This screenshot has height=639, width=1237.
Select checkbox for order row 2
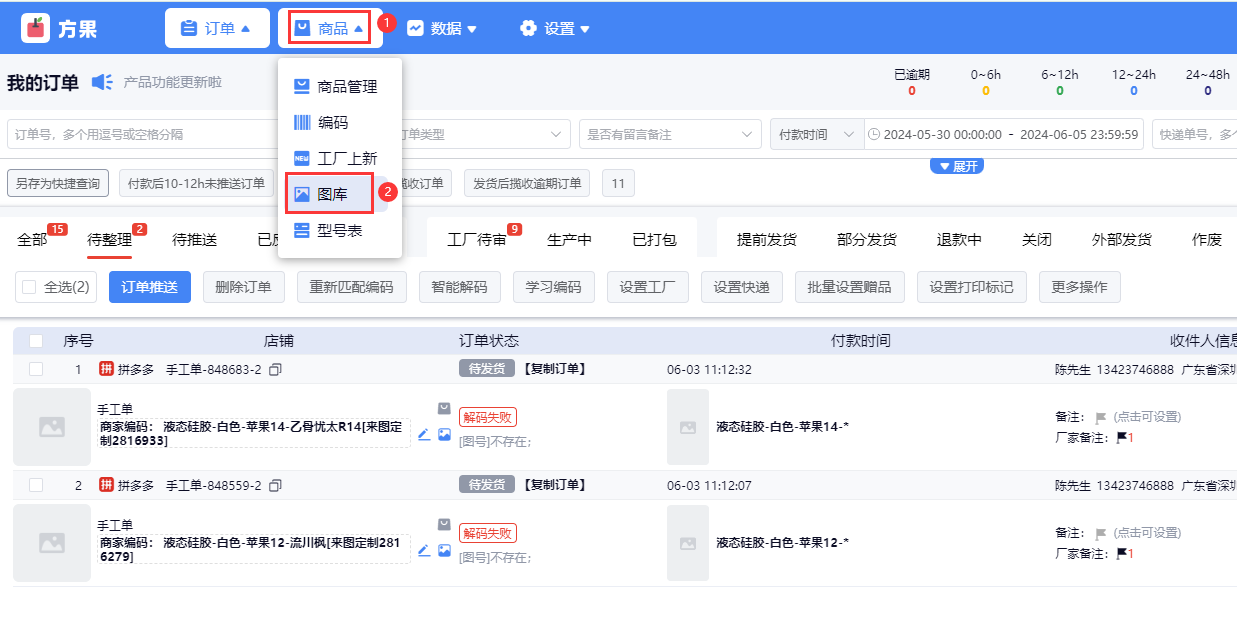click(x=36, y=486)
